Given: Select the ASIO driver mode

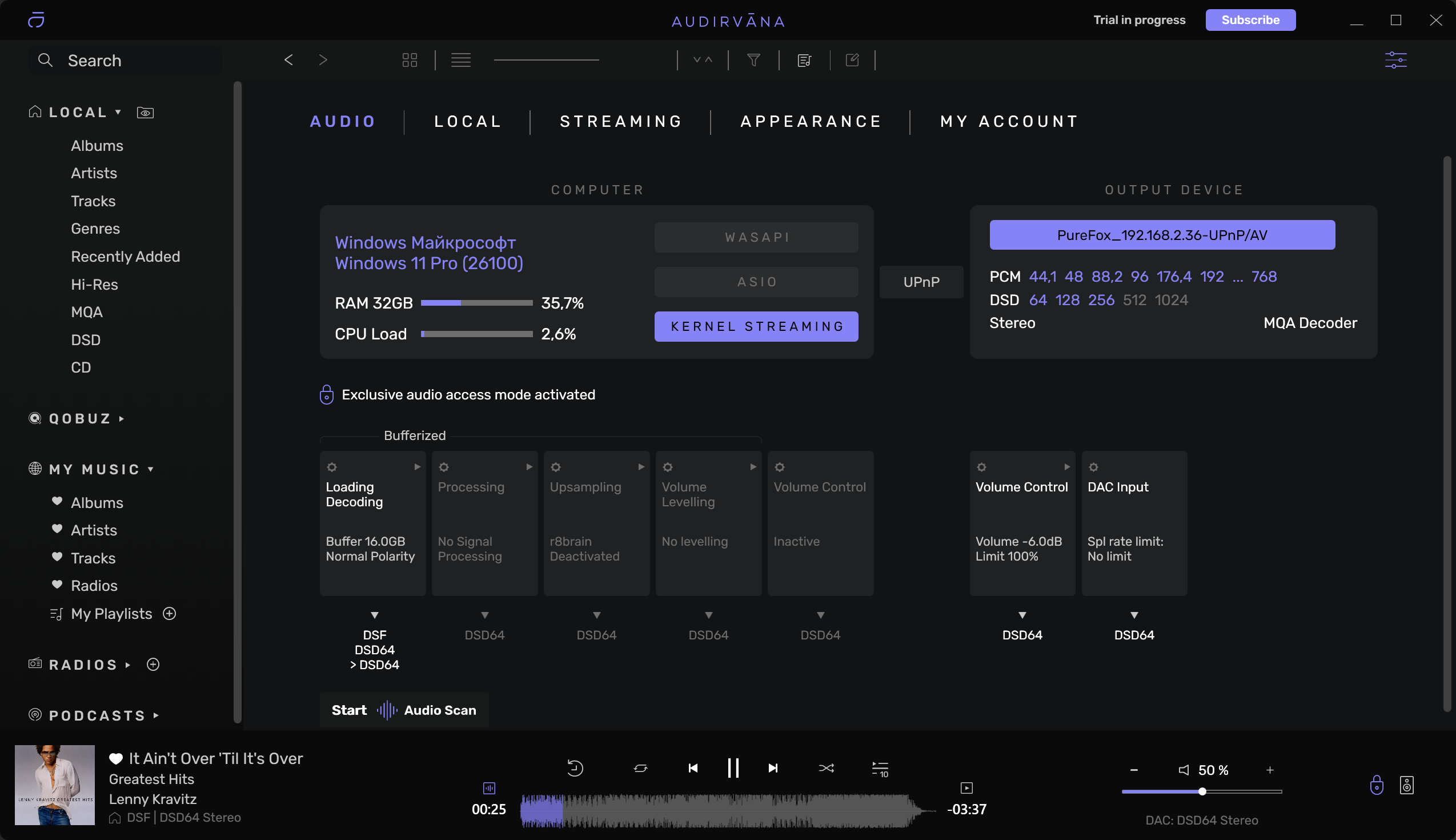Looking at the screenshot, I should (756, 282).
